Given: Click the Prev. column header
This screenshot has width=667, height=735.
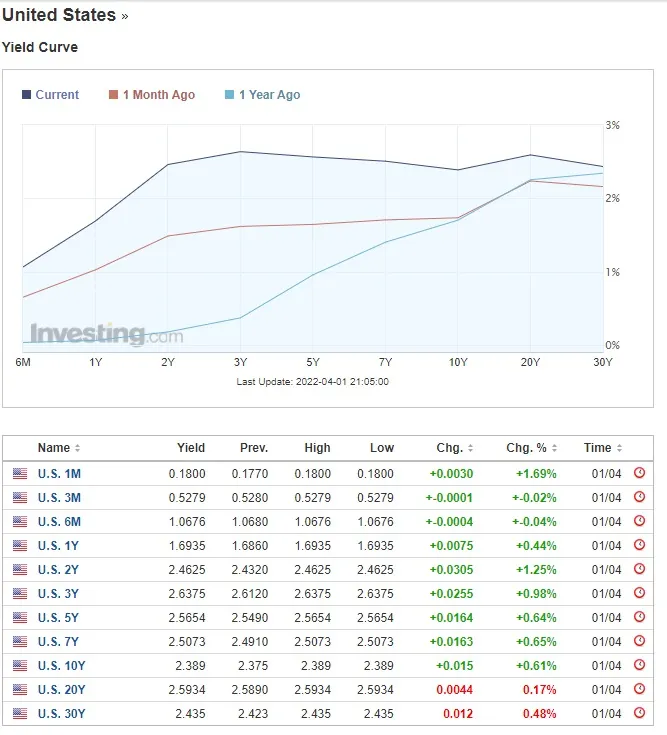Looking at the screenshot, I should [x=254, y=448].
